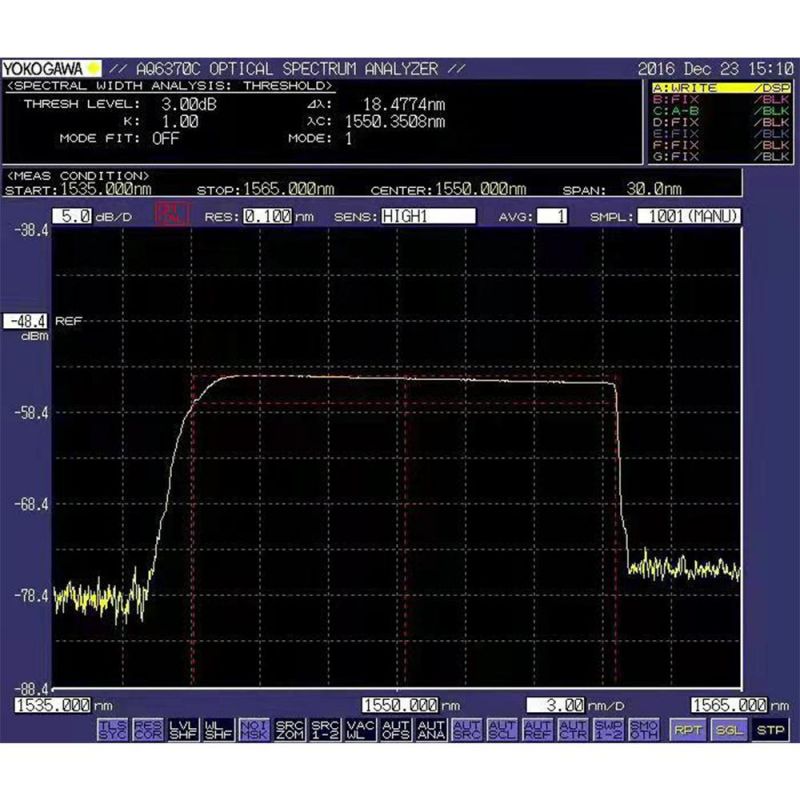Click the LVL SHF level shift button
Image resolution: width=800 pixels, height=800 pixels.
tap(183, 729)
